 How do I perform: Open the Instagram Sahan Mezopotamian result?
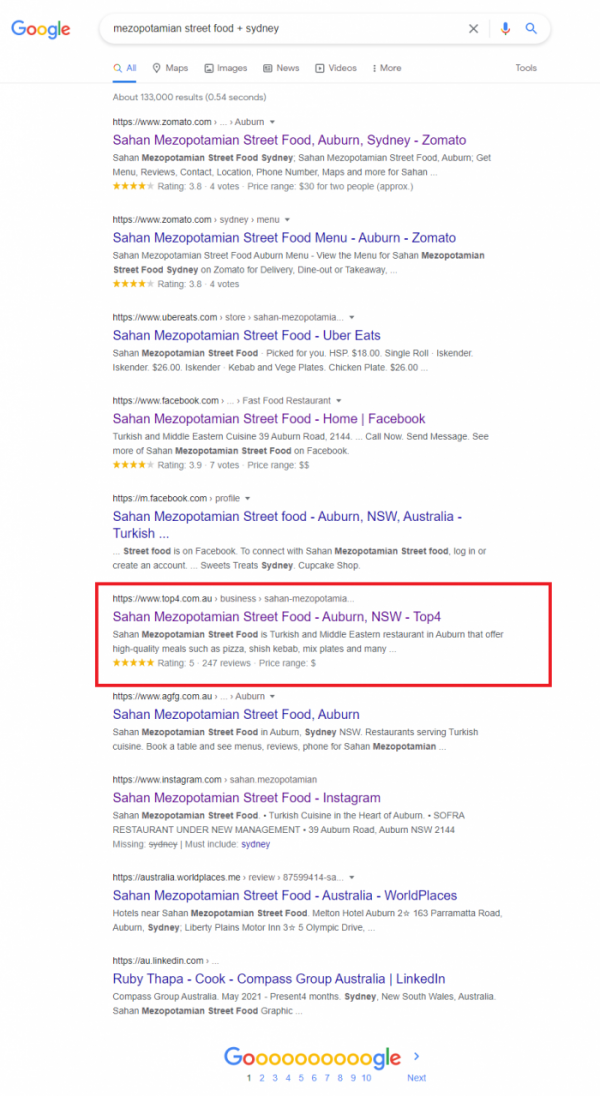point(246,797)
